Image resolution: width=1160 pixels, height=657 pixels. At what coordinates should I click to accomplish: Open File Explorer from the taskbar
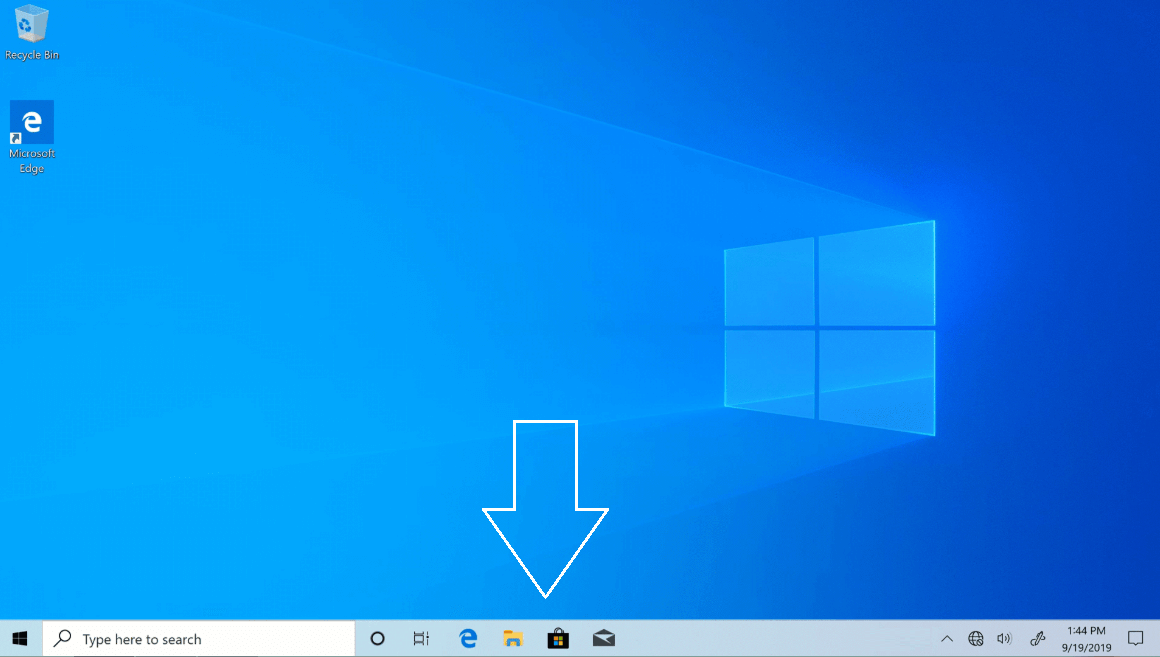pyautogui.click(x=513, y=639)
